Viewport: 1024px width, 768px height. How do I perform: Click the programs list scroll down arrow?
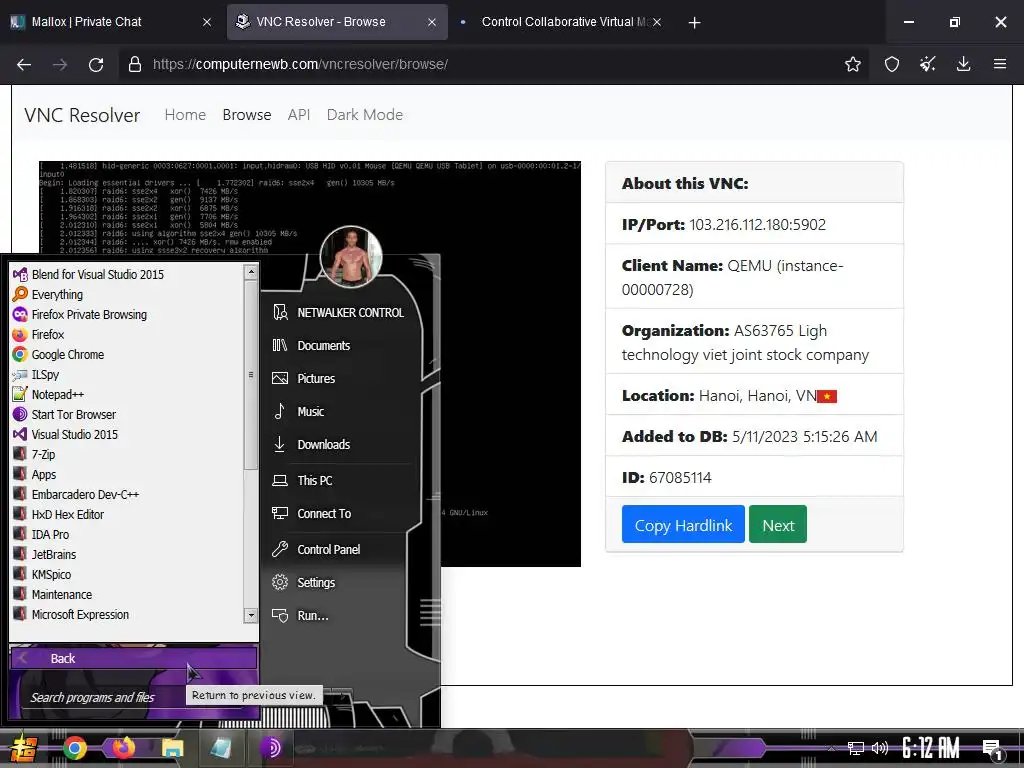251,615
